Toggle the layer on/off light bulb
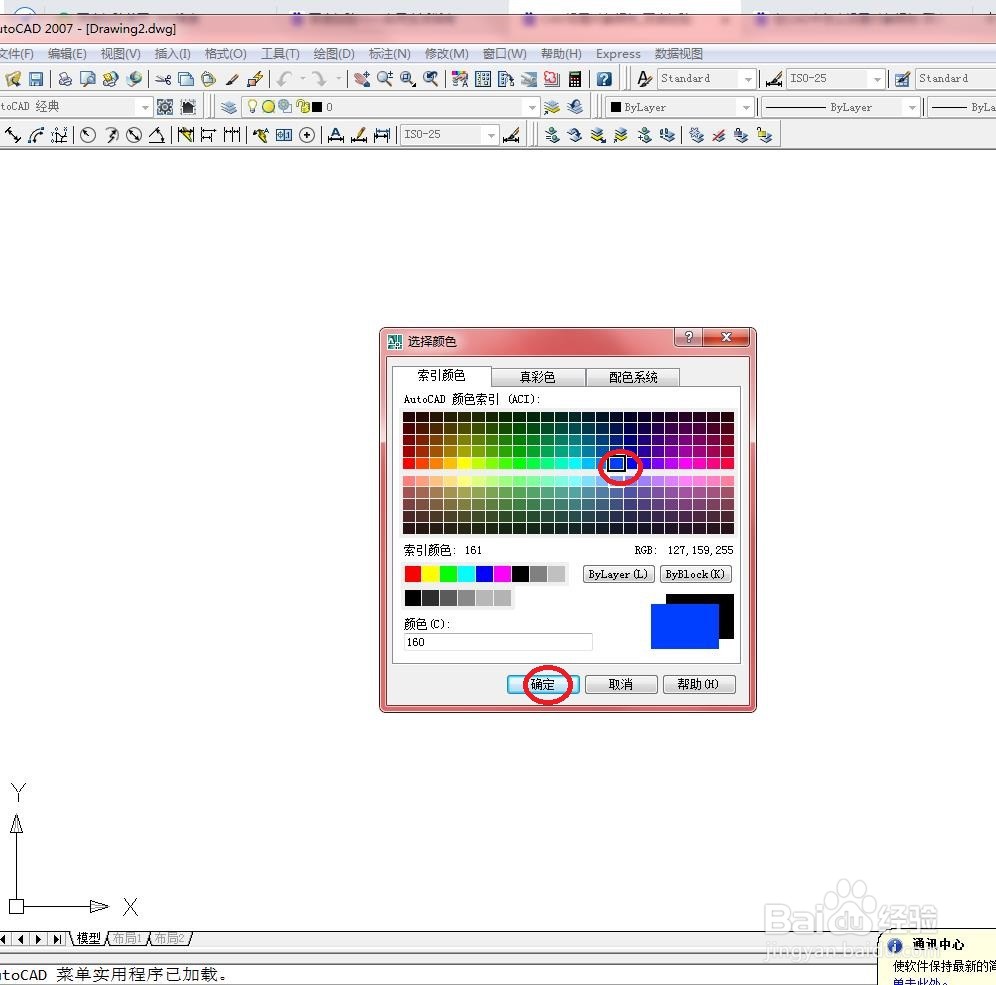 click(x=252, y=107)
